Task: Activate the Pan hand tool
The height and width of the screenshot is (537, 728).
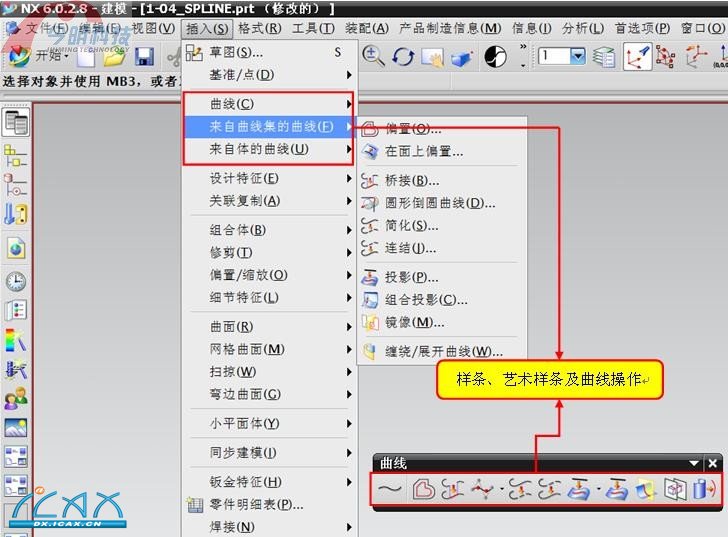Action: 432,57
